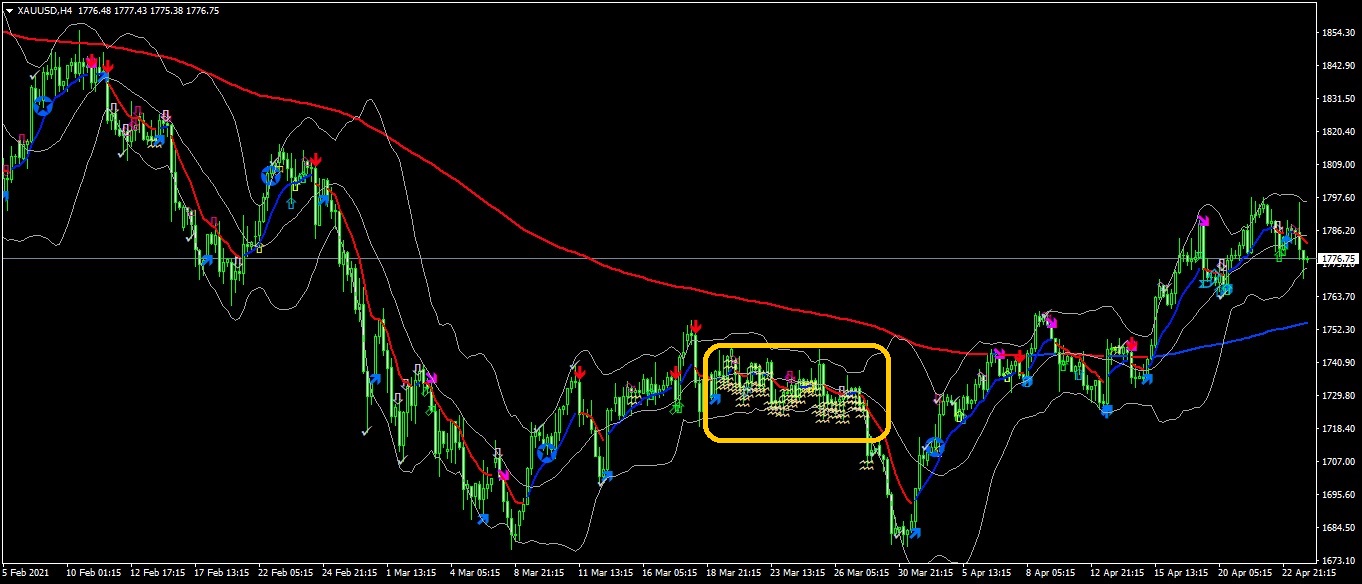The height and width of the screenshot is (584, 1362).
Task: Select the blue circle buy signal above 22 Feb
Action: click(270, 175)
